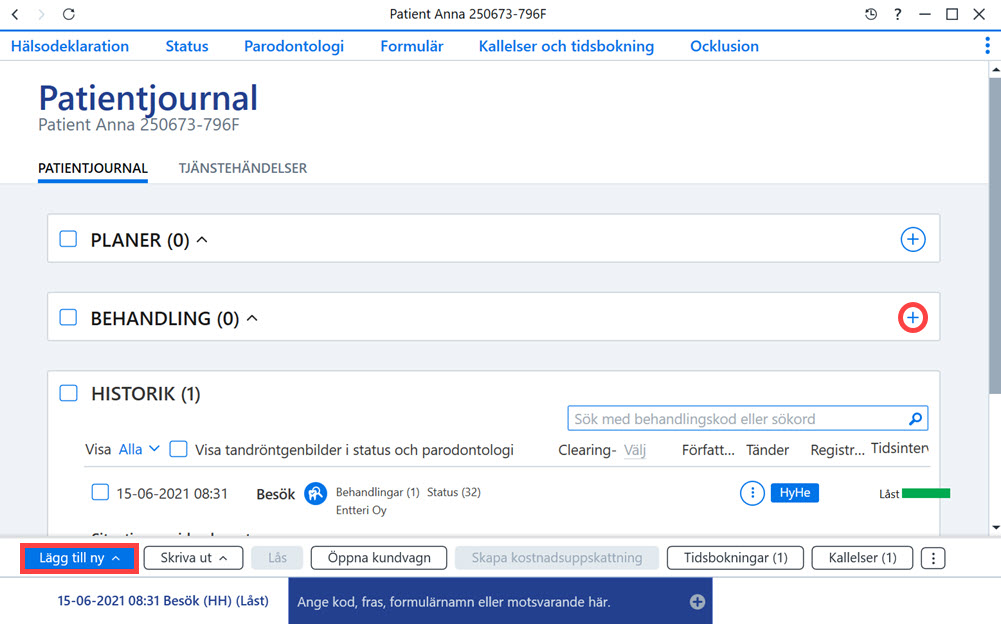Click the question mark help icon
The width and height of the screenshot is (1001, 624).
pyautogui.click(x=898, y=14)
